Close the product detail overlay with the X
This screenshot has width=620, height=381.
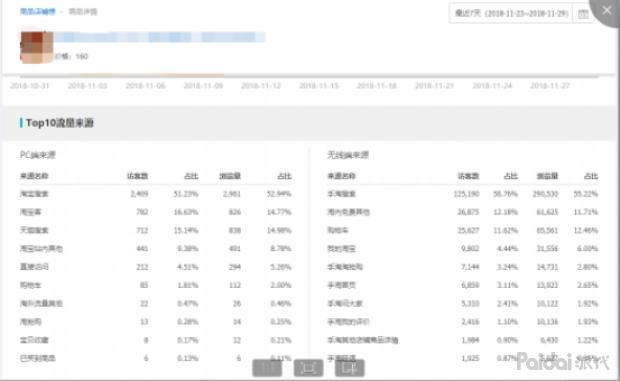pos(607,11)
